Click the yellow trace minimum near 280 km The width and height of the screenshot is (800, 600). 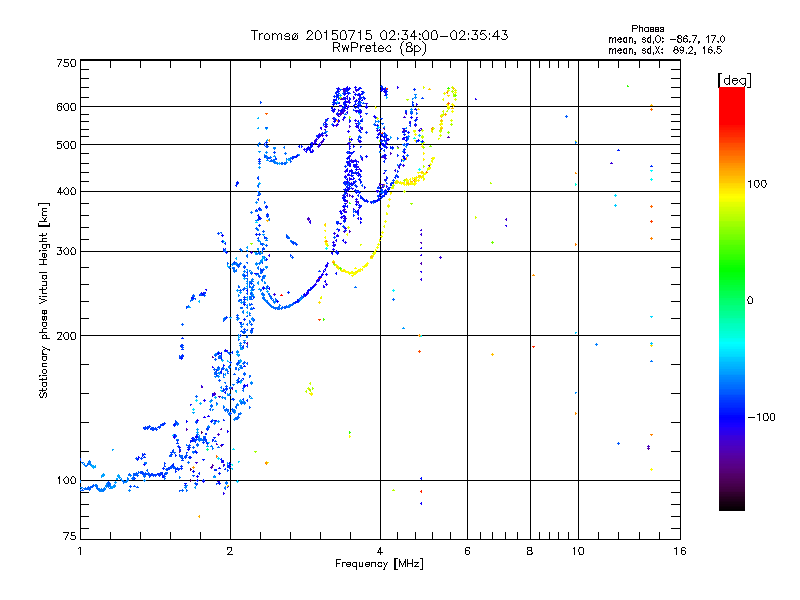tap(352, 273)
